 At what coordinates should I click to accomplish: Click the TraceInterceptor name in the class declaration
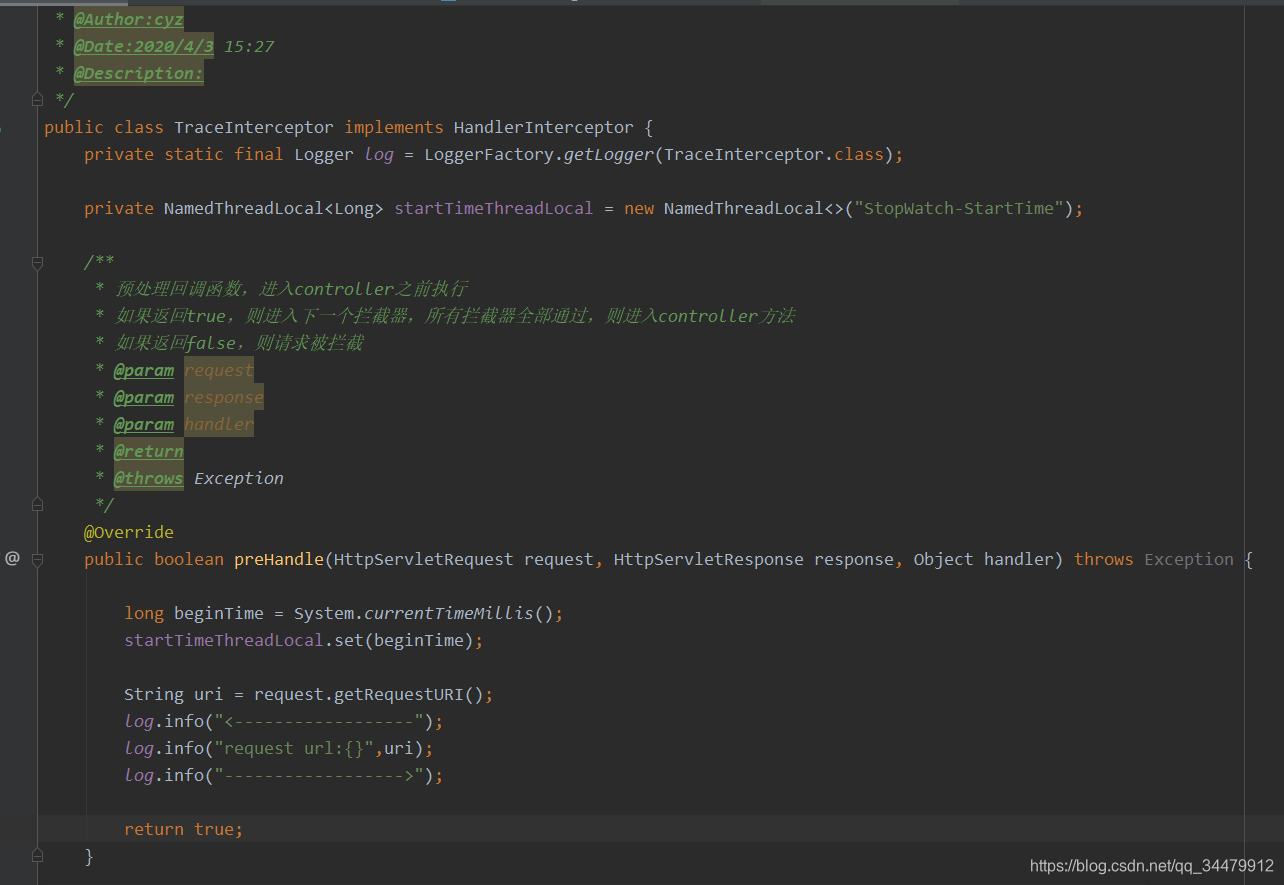tap(254, 127)
